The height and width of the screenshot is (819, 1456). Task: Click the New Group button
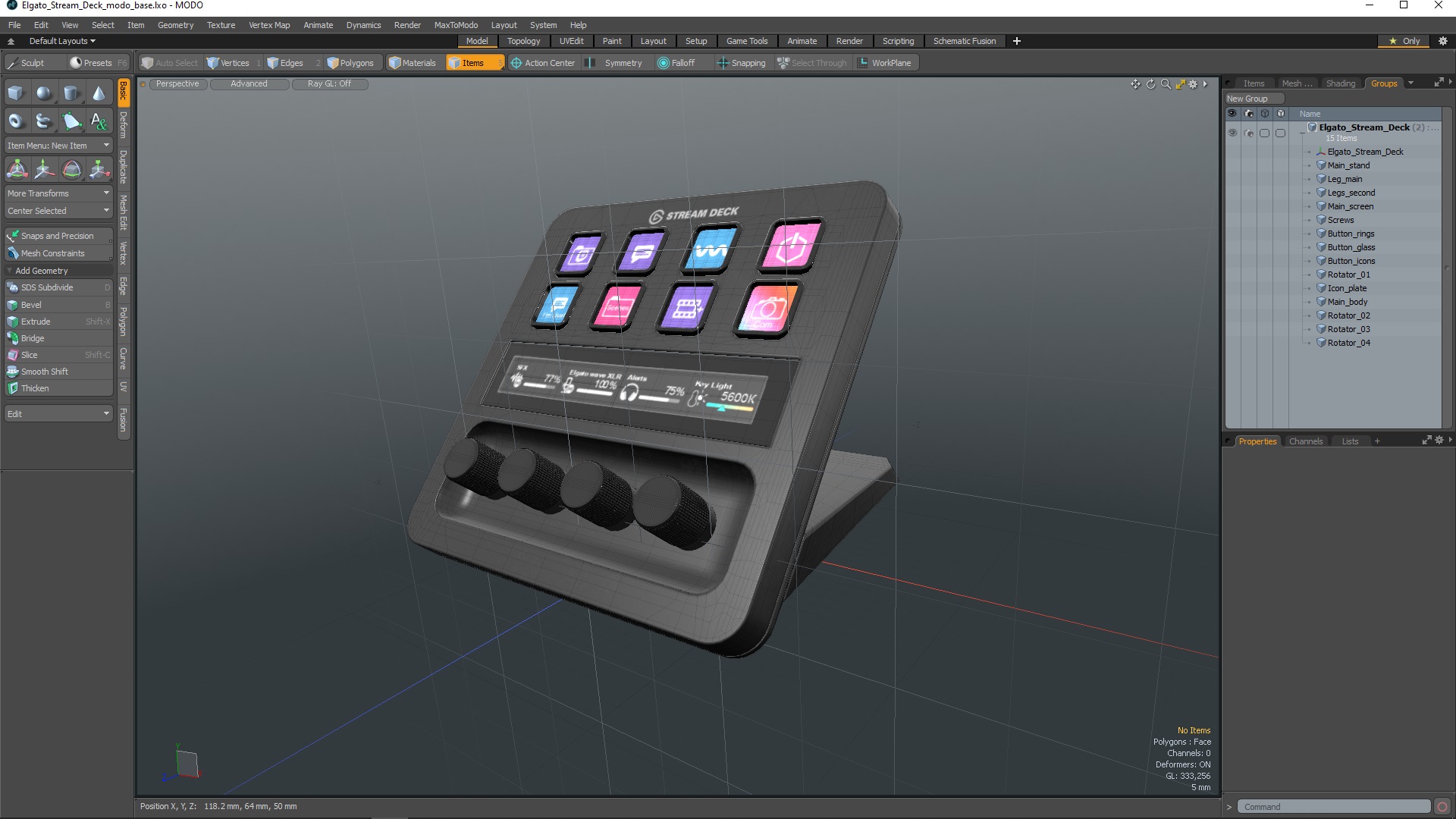(x=1254, y=99)
